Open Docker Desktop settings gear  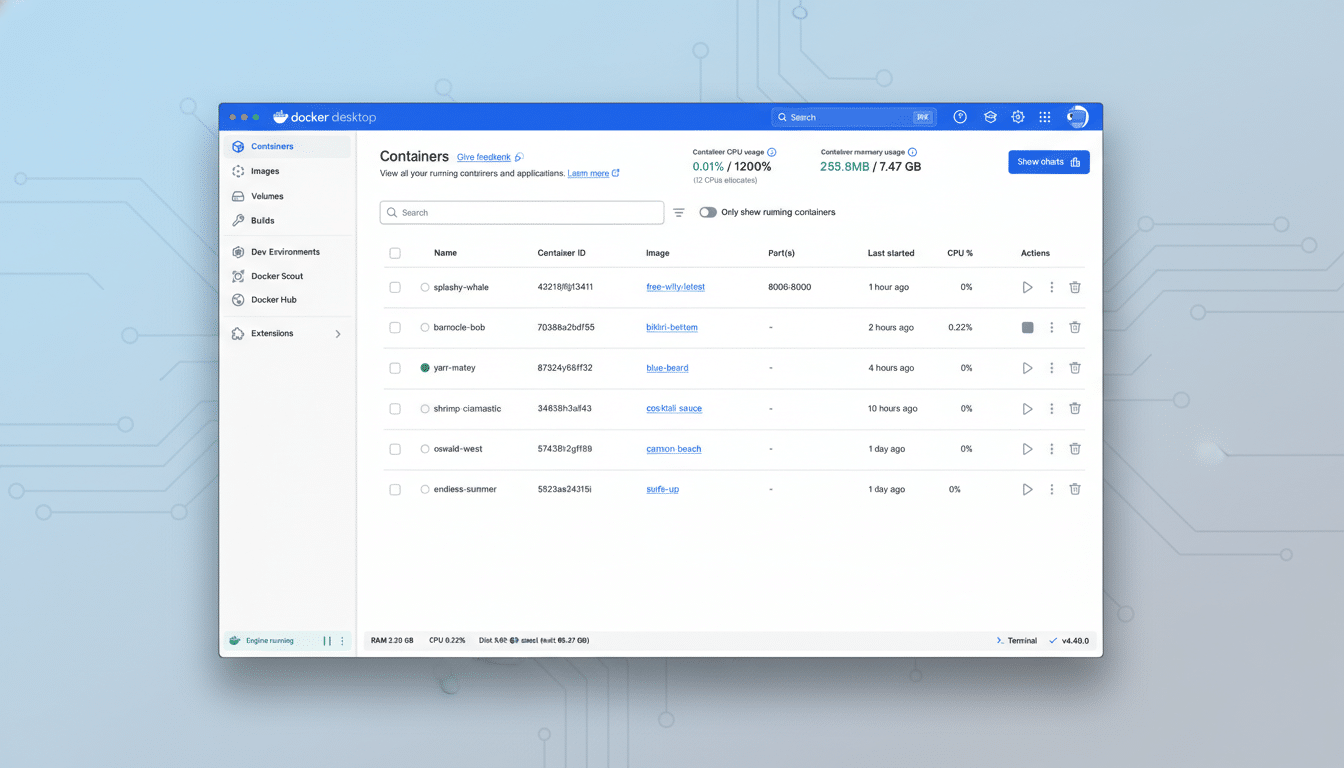click(x=1017, y=116)
